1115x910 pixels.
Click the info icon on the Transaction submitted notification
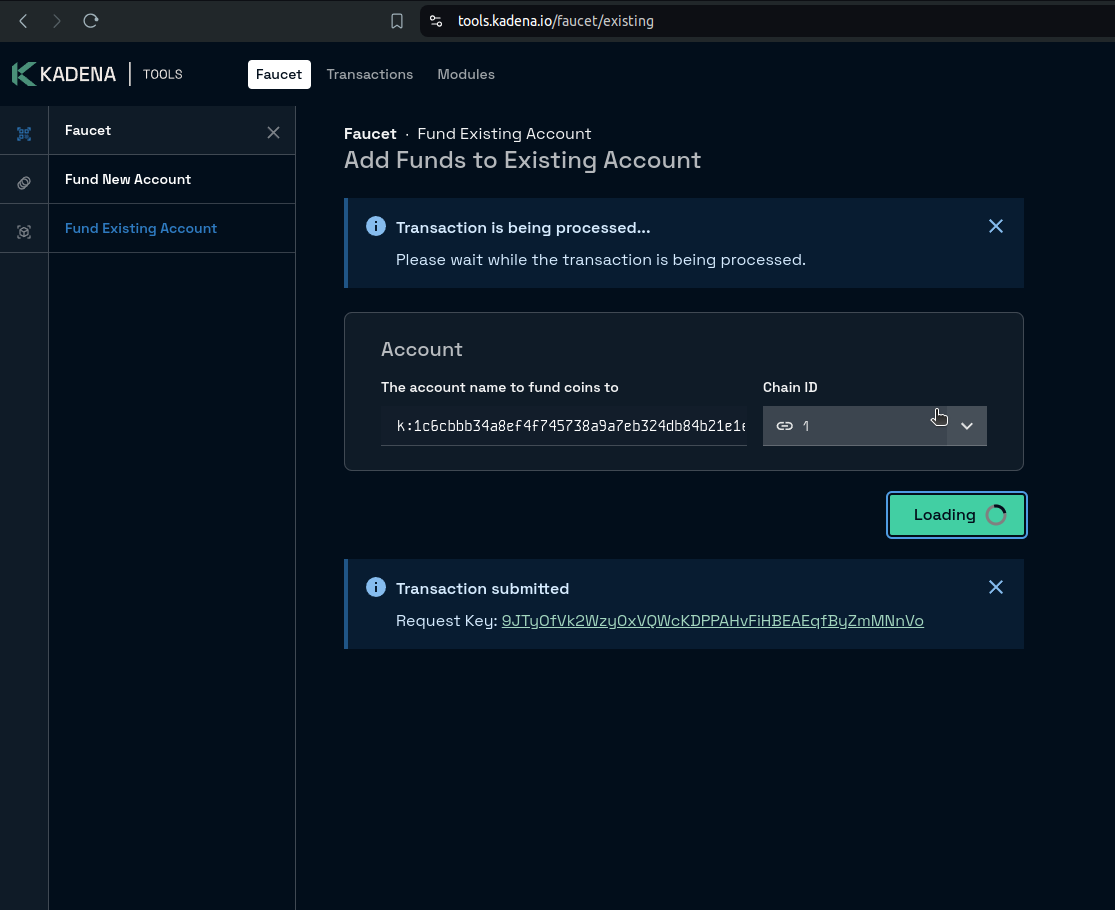coord(375,587)
